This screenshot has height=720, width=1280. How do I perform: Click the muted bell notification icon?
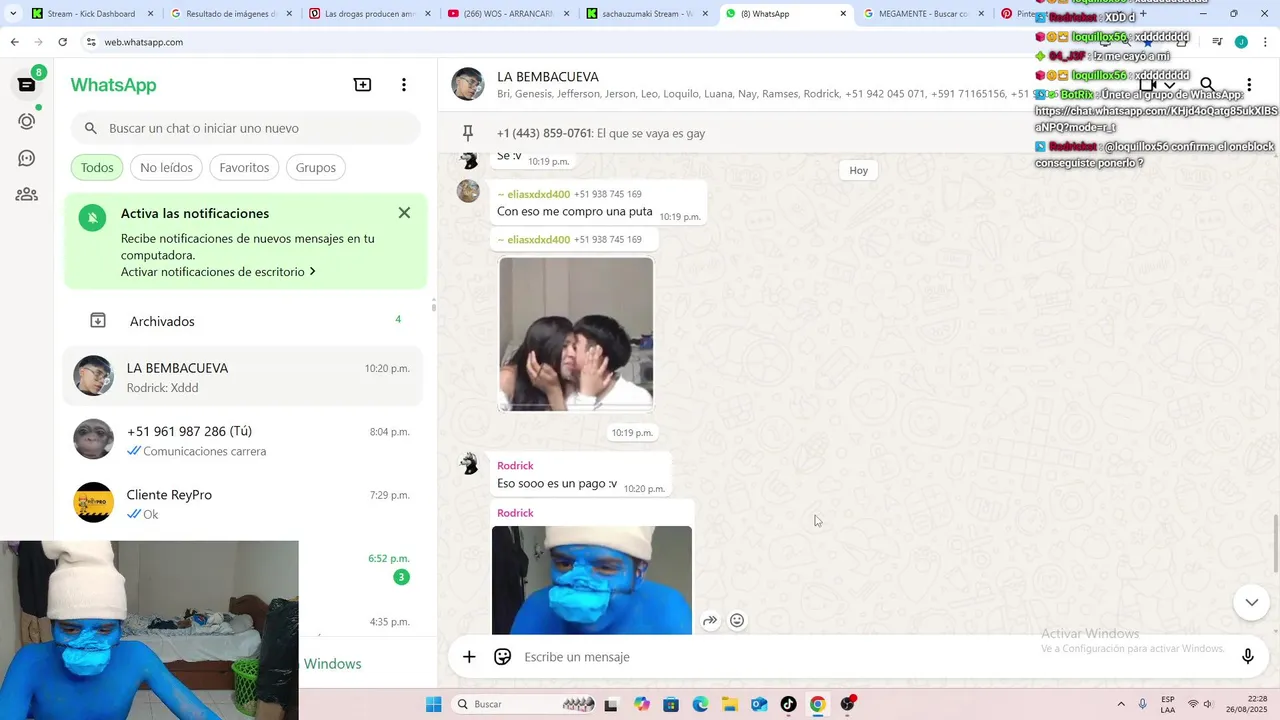(x=92, y=218)
